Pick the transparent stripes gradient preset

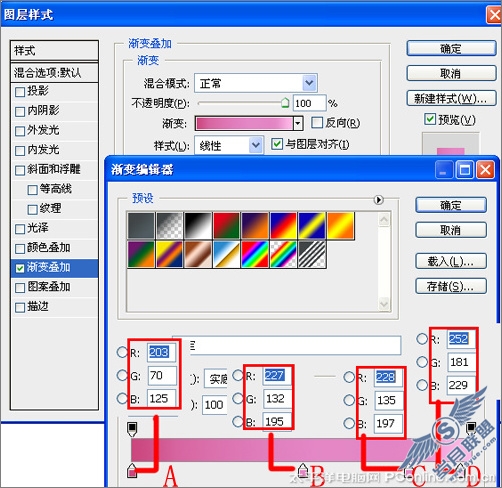[x=312, y=254]
